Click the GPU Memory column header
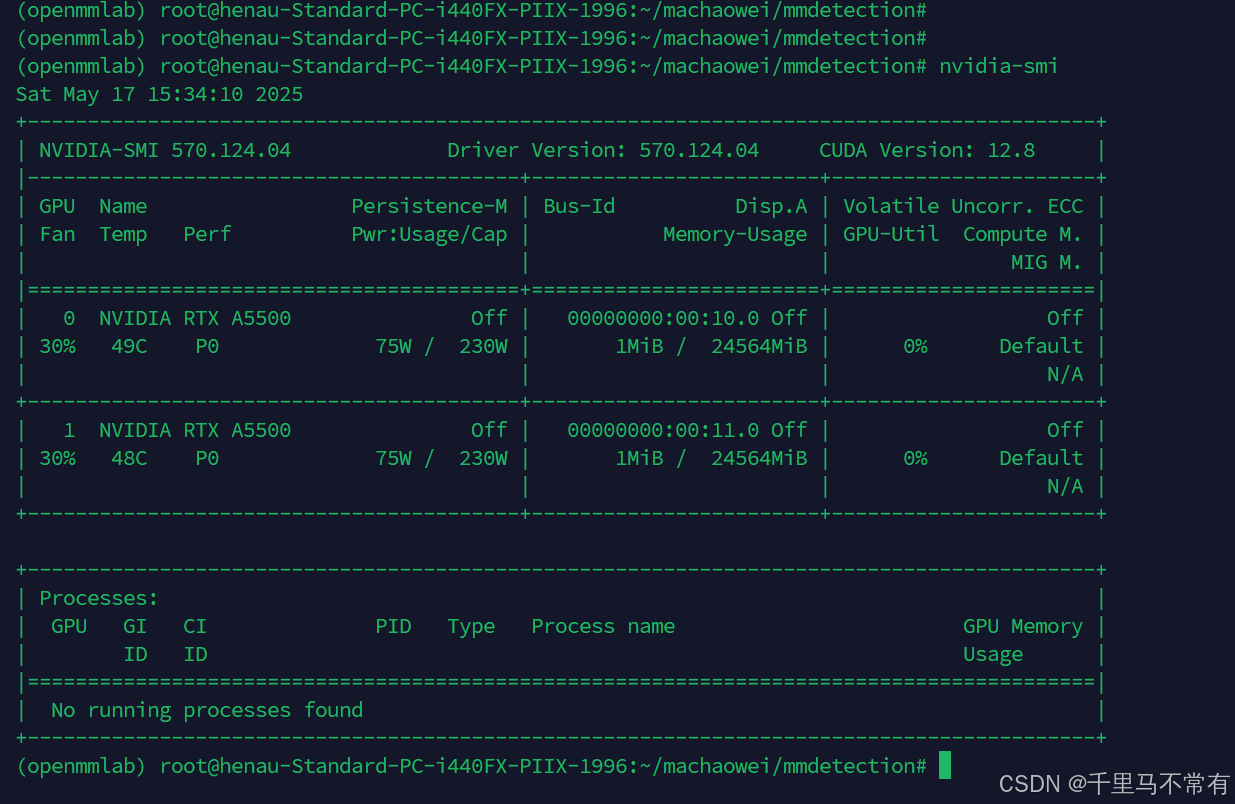Image resolution: width=1235 pixels, height=804 pixels. pyautogui.click(x=1023, y=626)
